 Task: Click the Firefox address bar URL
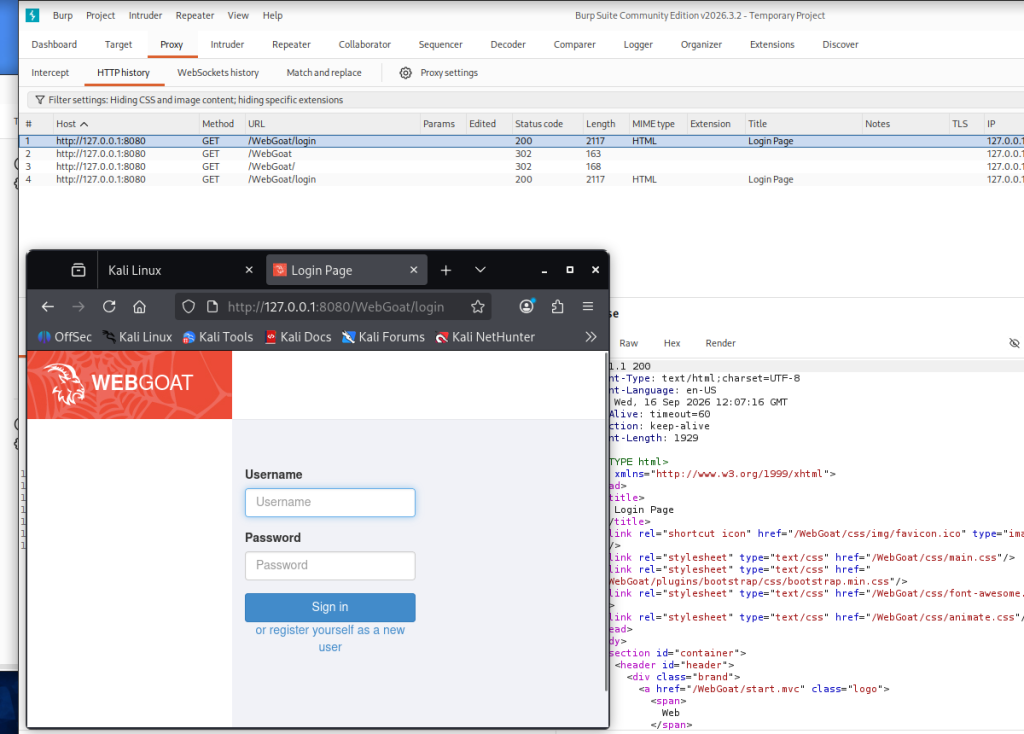[336, 307]
